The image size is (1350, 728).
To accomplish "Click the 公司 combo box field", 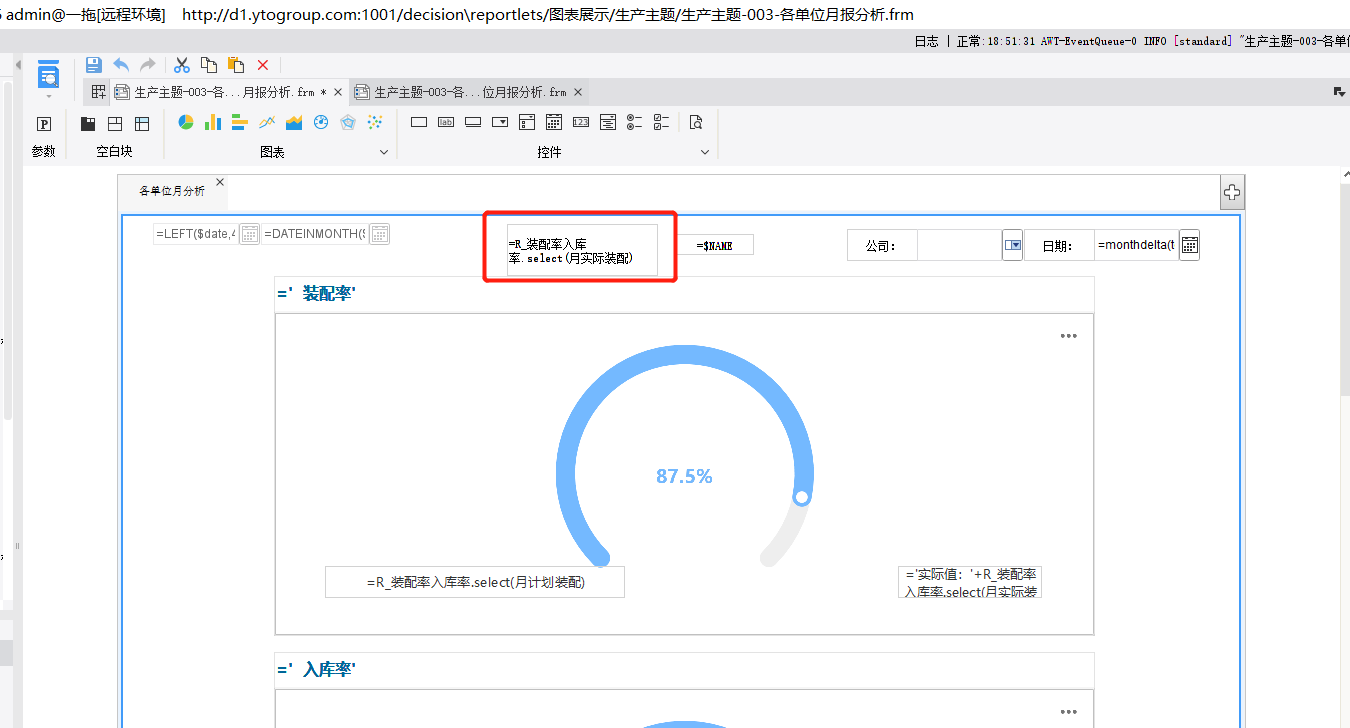I will pyautogui.click(x=960, y=245).
